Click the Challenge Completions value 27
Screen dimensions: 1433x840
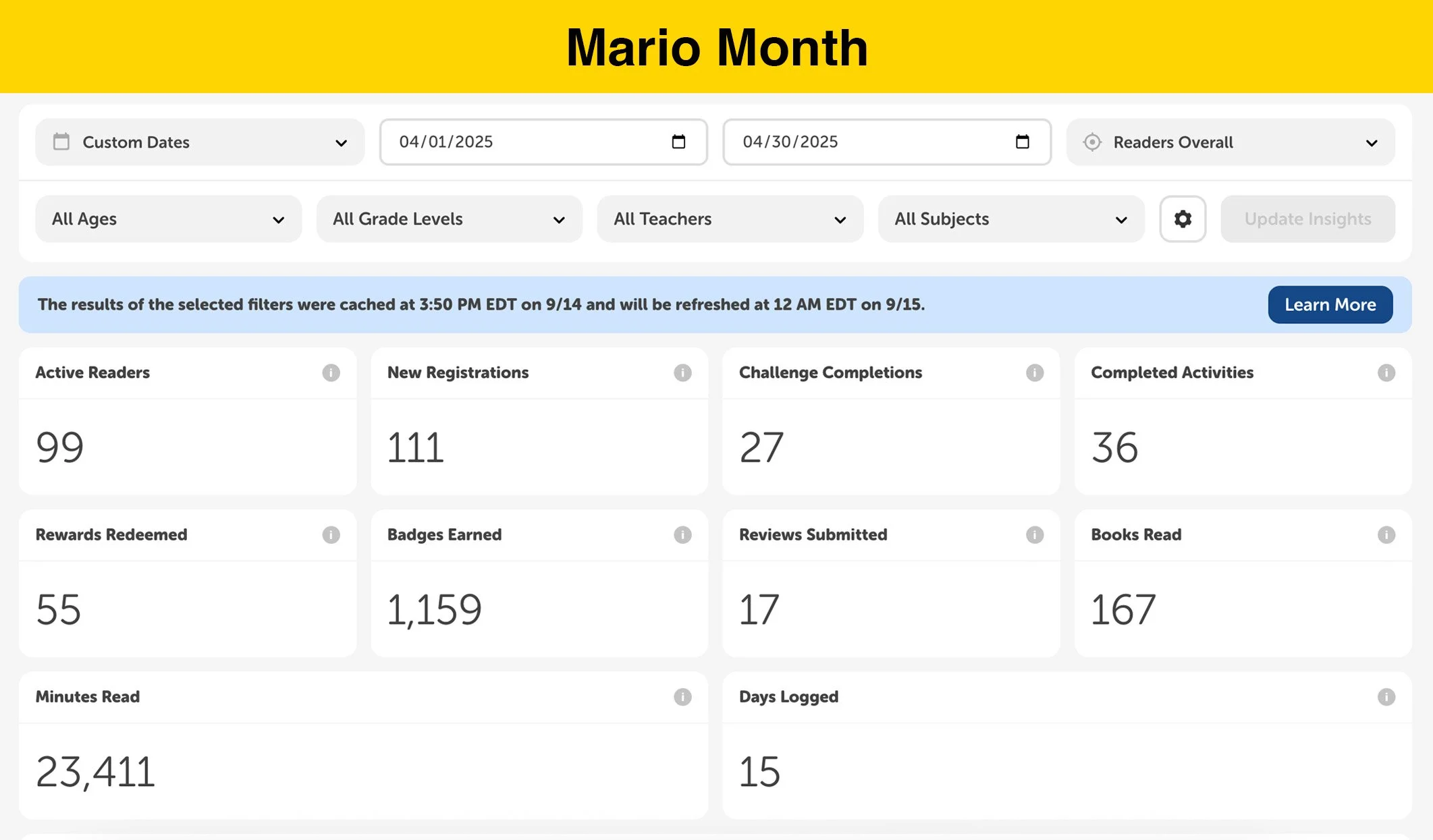(761, 447)
